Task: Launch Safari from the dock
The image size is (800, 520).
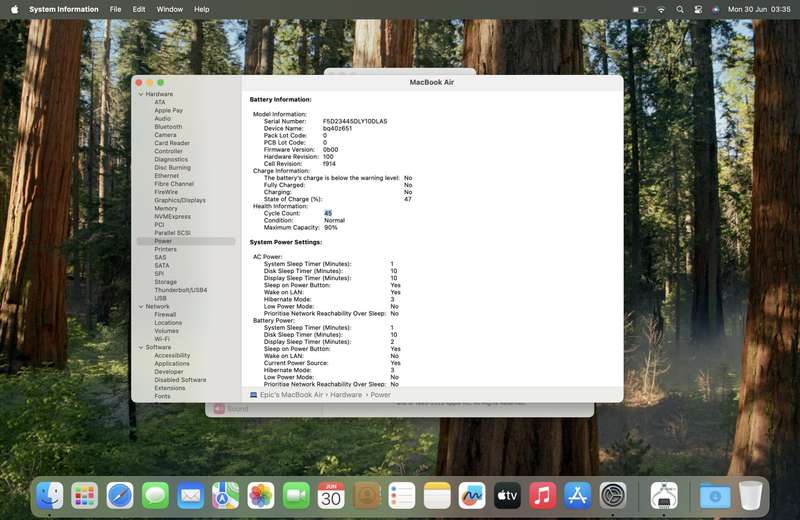Action: [x=120, y=496]
